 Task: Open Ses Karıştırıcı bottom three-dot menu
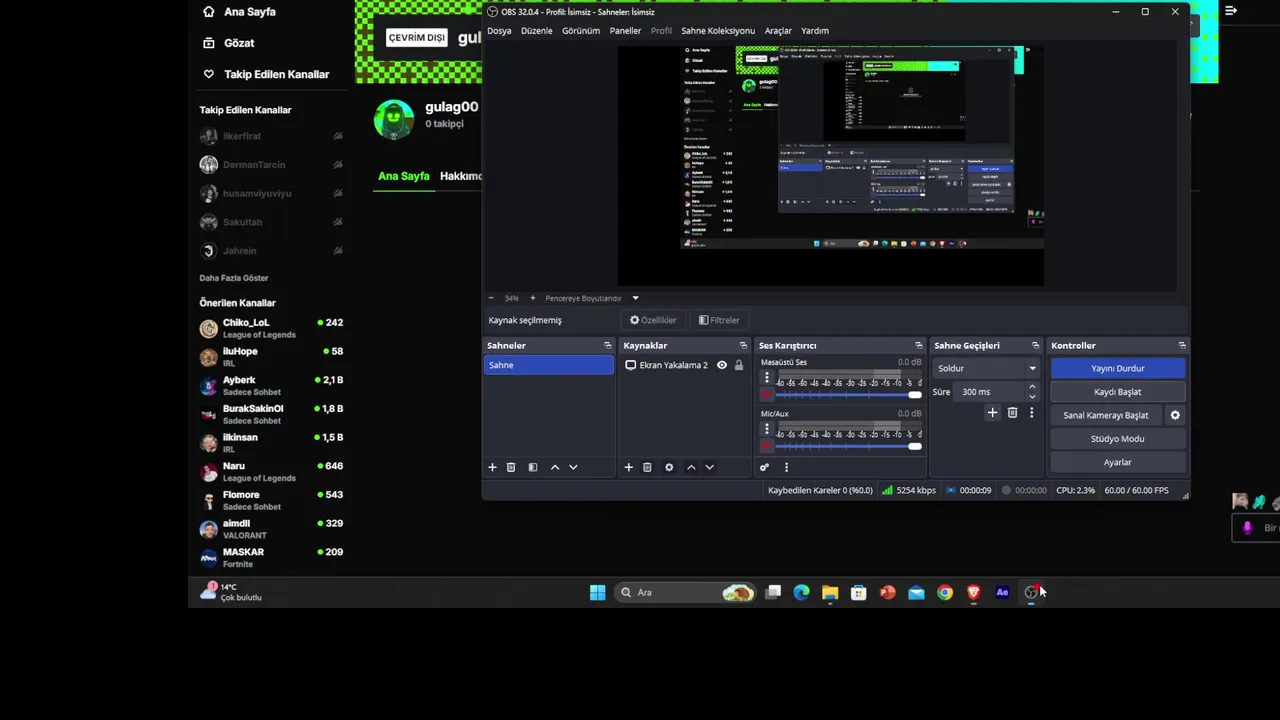tap(786, 467)
